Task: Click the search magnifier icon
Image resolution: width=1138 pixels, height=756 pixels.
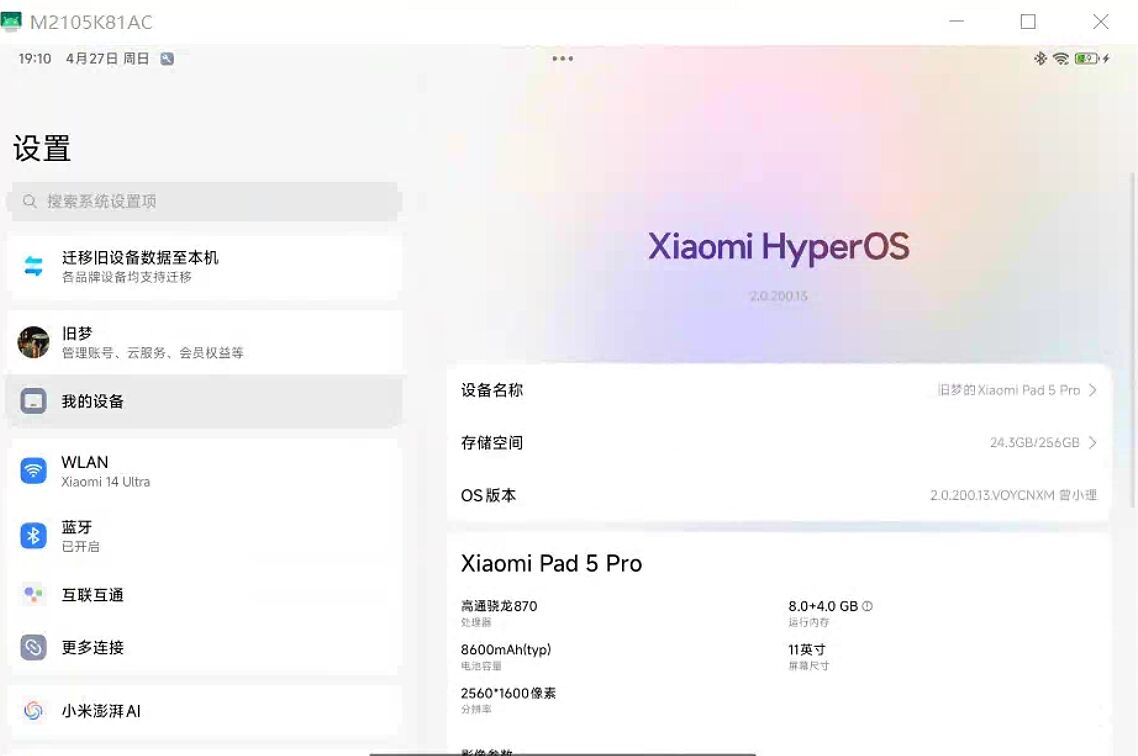Action: pyautogui.click(x=29, y=201)
